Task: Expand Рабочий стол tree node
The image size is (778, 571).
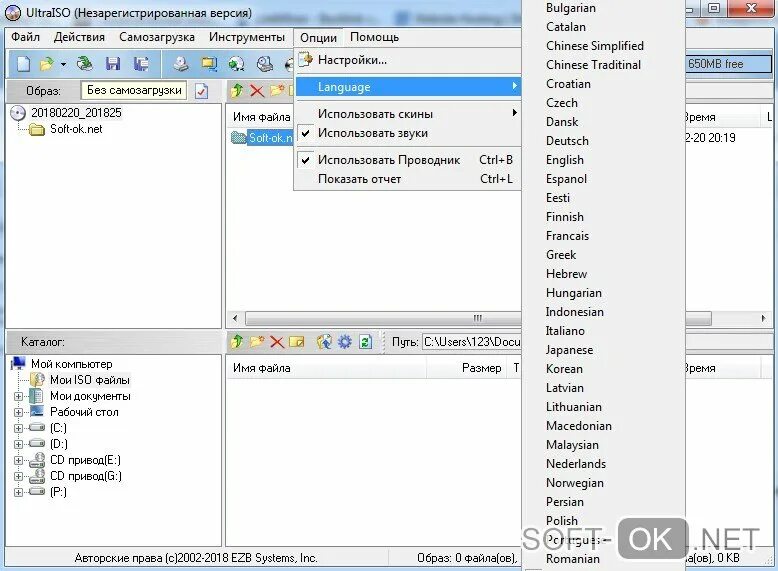Action: tap(18, 412)
